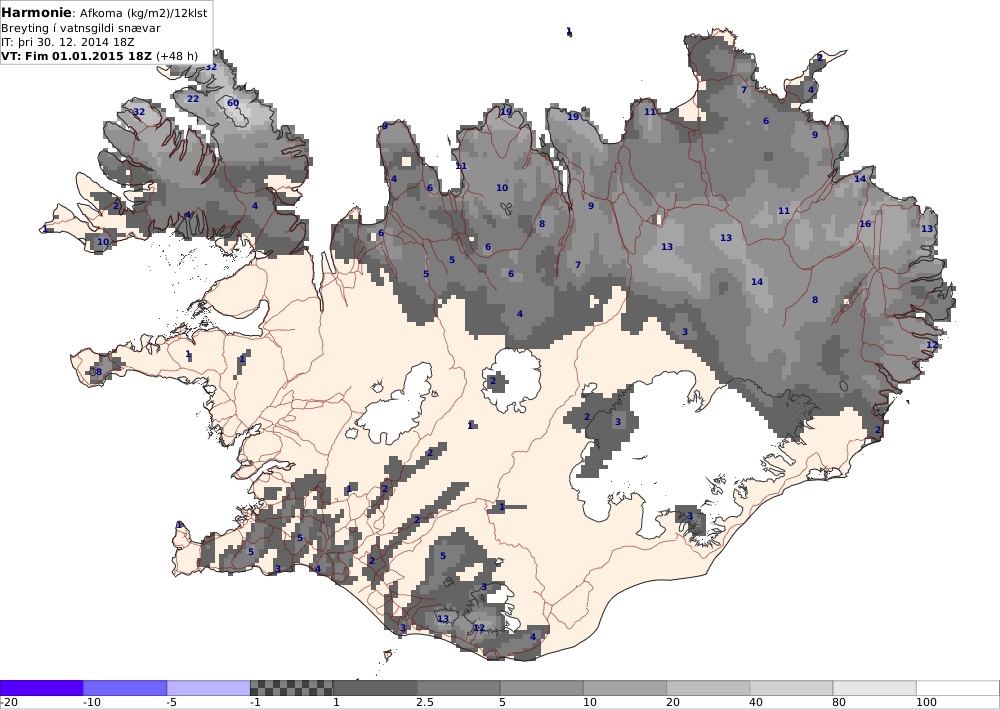The image size is (1000, 710).
Task: Click the '60' value in the Westfjords
Action: [x=233, y=103]
